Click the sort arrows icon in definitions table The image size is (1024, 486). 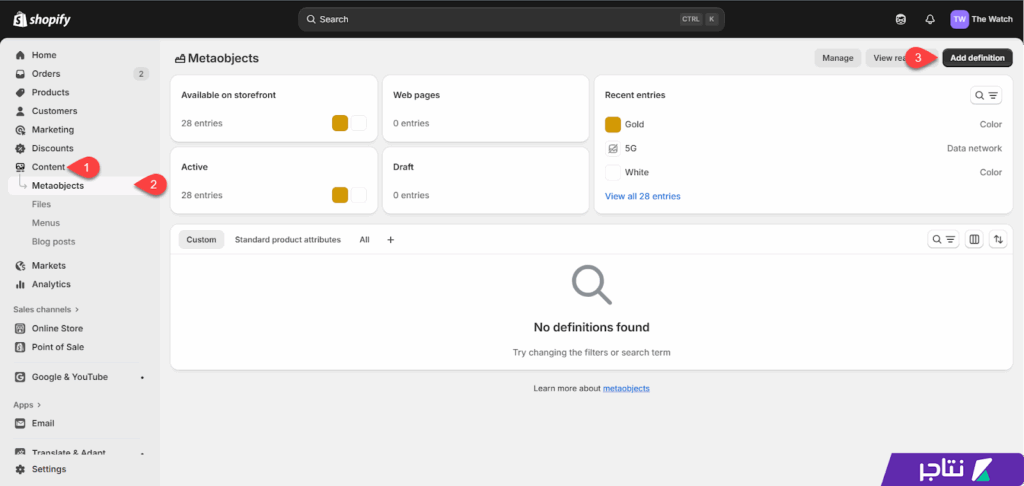(998, 240)
